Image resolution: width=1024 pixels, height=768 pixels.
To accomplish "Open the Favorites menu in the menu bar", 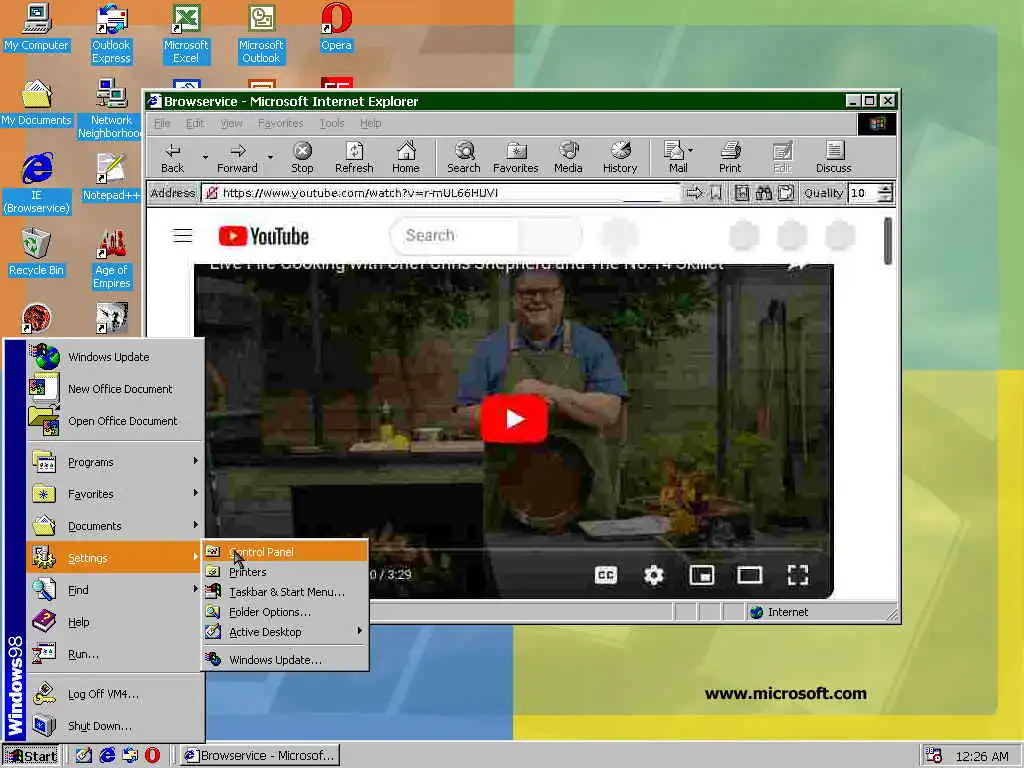I will (280, 123).
